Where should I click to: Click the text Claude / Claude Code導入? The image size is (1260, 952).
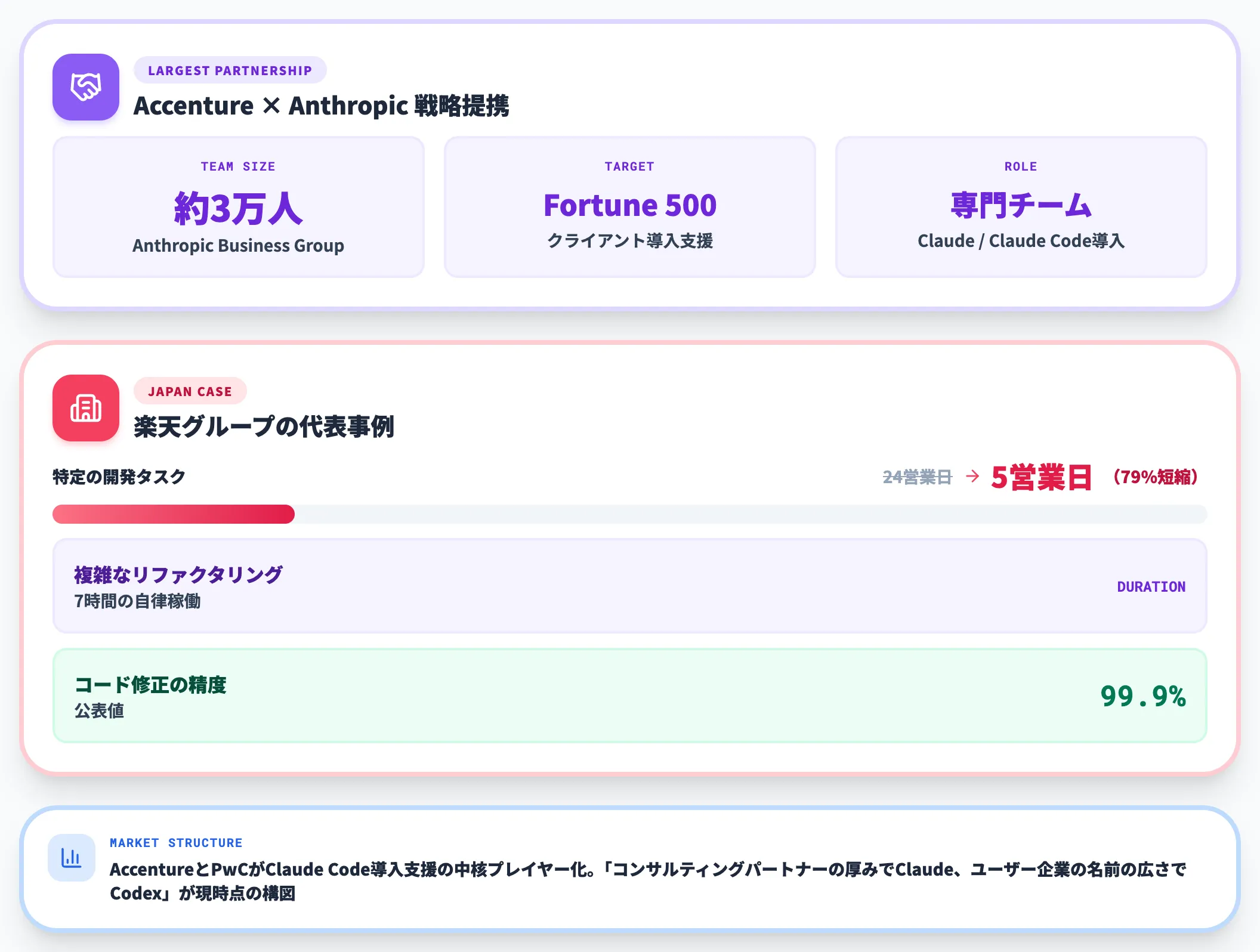pyautogui.click(x=1021, y=241)
